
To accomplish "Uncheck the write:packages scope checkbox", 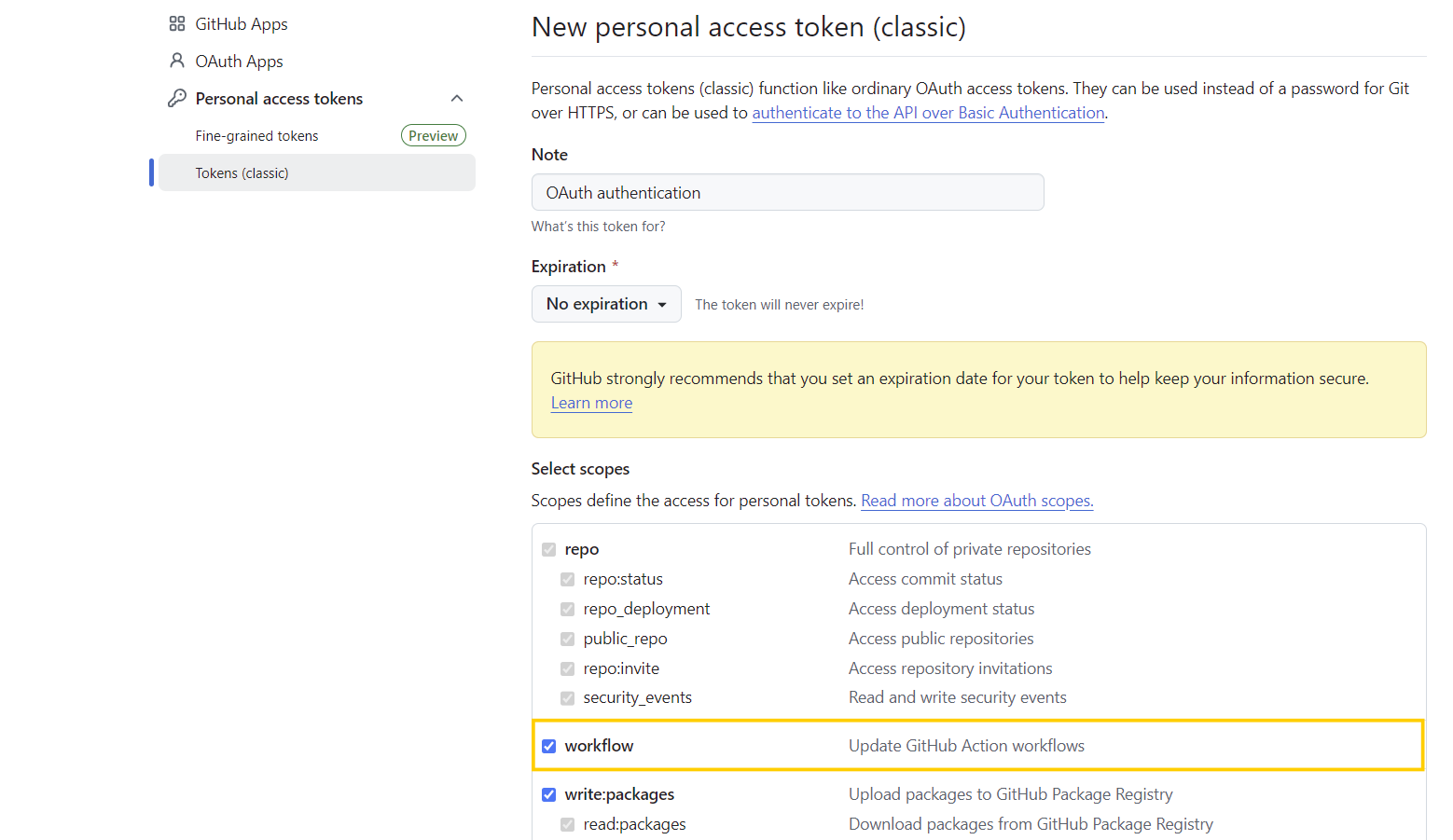I will click(549, 794).
